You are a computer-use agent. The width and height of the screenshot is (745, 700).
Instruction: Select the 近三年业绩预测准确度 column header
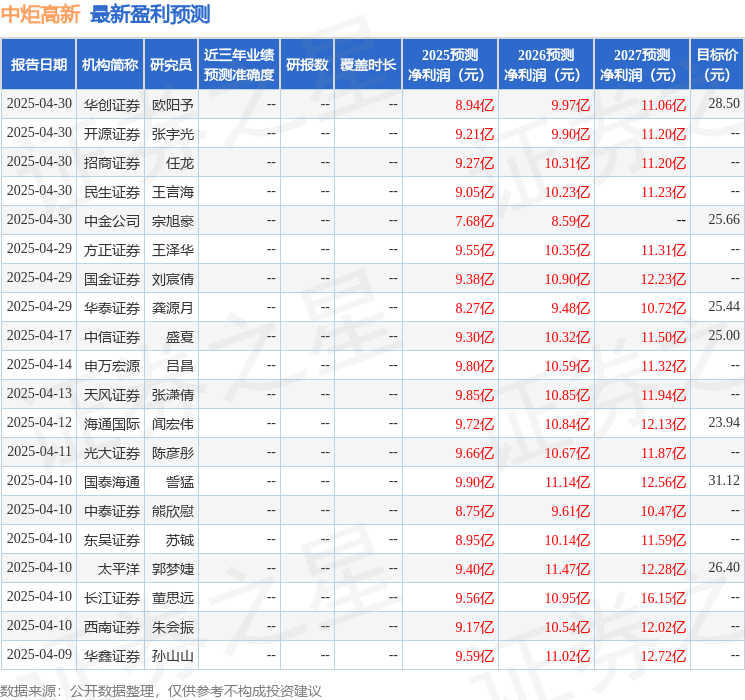click(x=239, y=65)
